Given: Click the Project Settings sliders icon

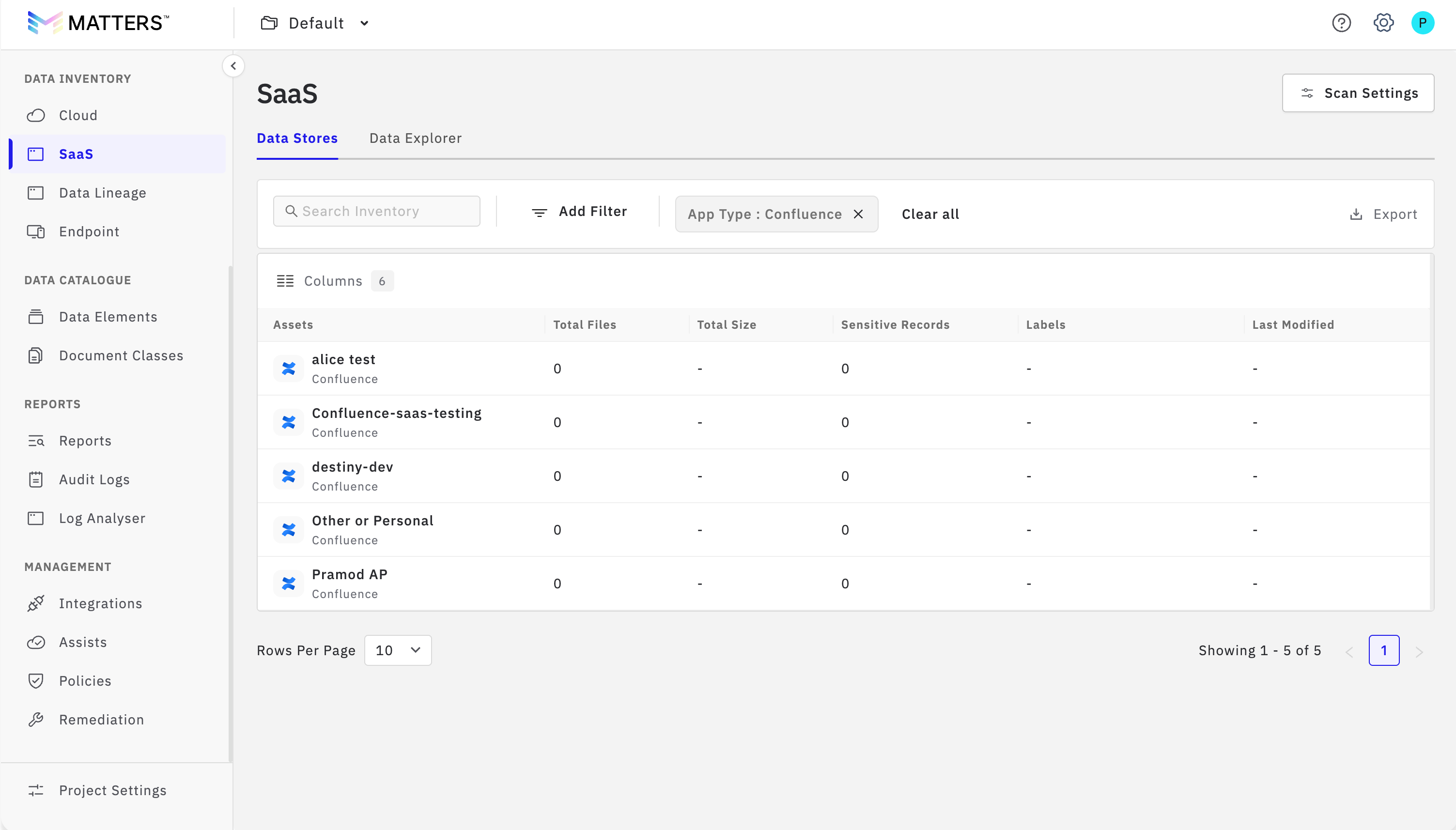Looking at the screenshot, I should tap(36, 790).
